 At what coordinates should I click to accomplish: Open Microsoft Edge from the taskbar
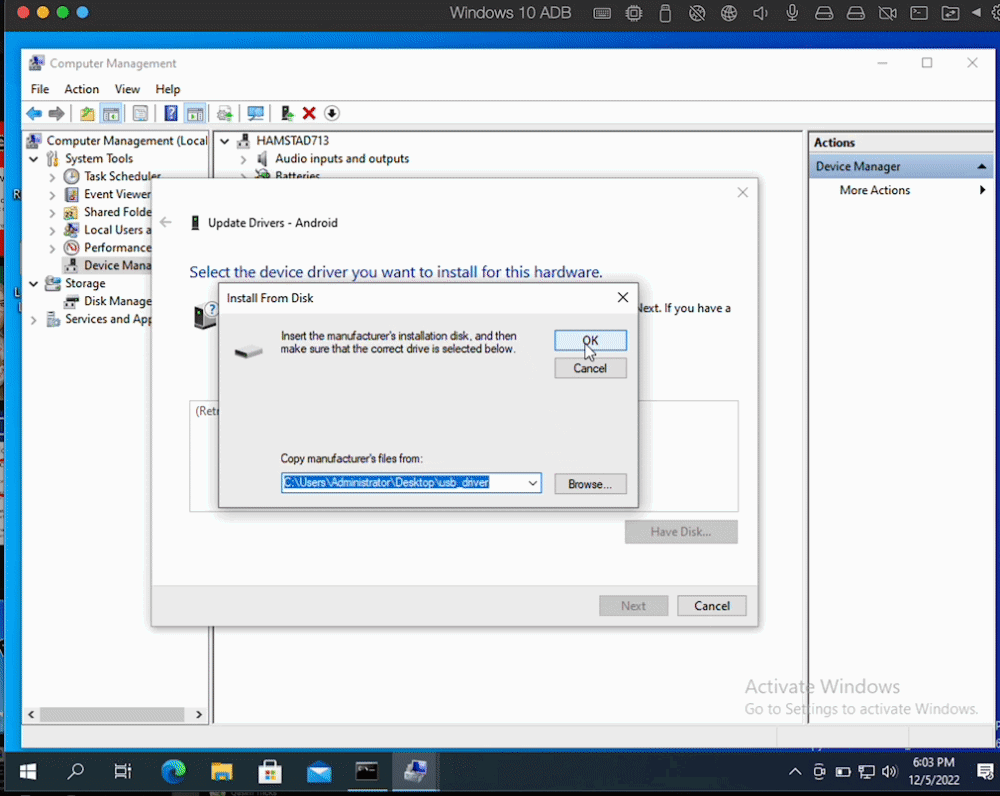pyautogui.click(x=173, y=772)
